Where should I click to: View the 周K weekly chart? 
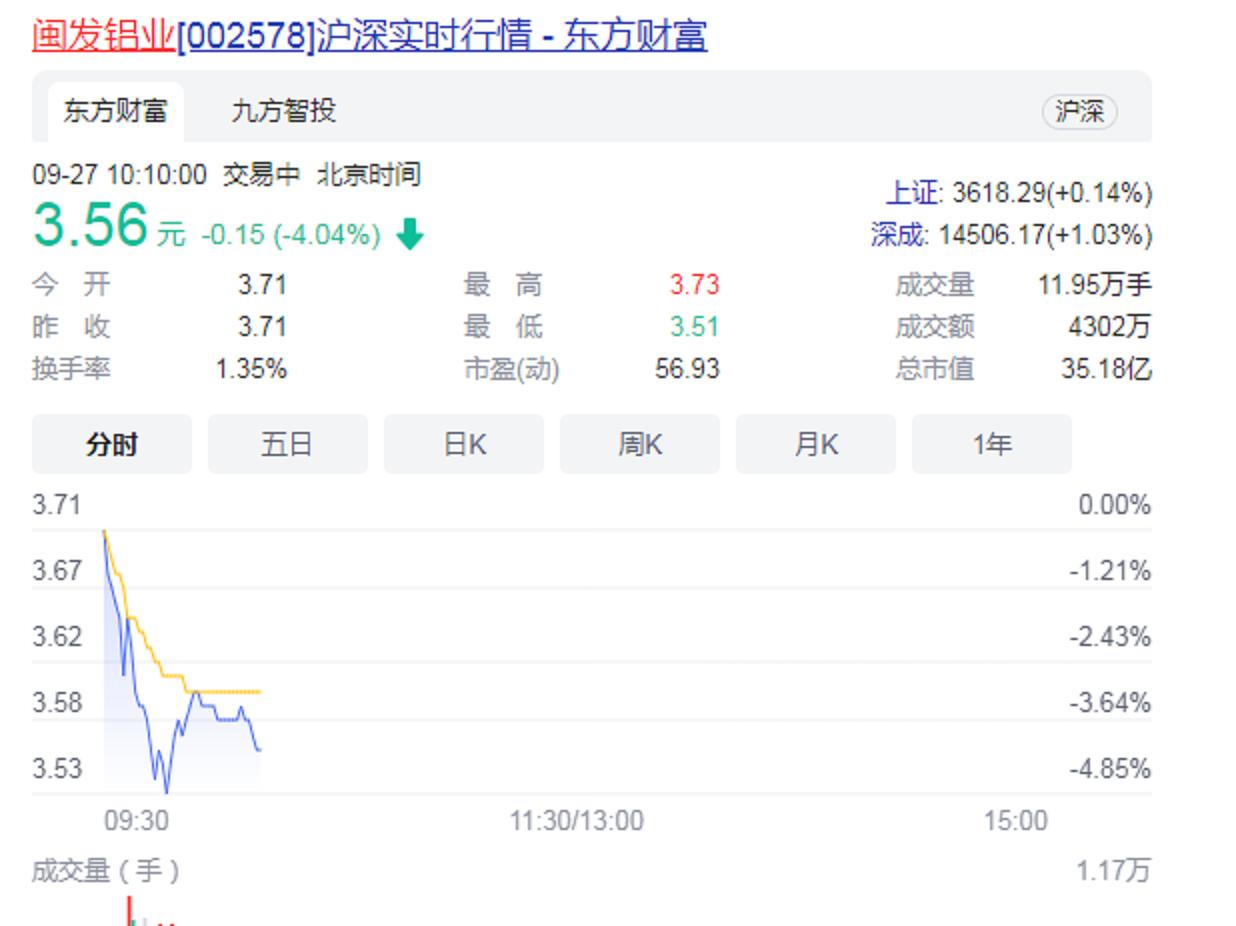pyautogui.click(x=639, y=443)
